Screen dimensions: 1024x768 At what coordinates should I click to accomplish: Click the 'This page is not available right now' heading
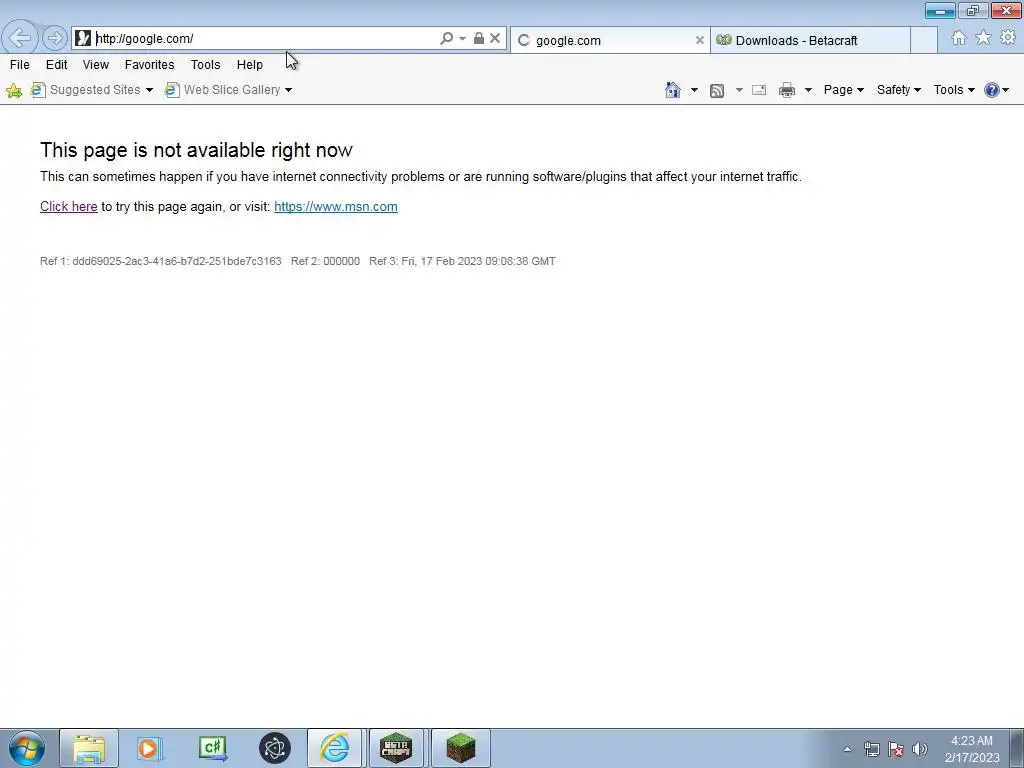(196, 150)
